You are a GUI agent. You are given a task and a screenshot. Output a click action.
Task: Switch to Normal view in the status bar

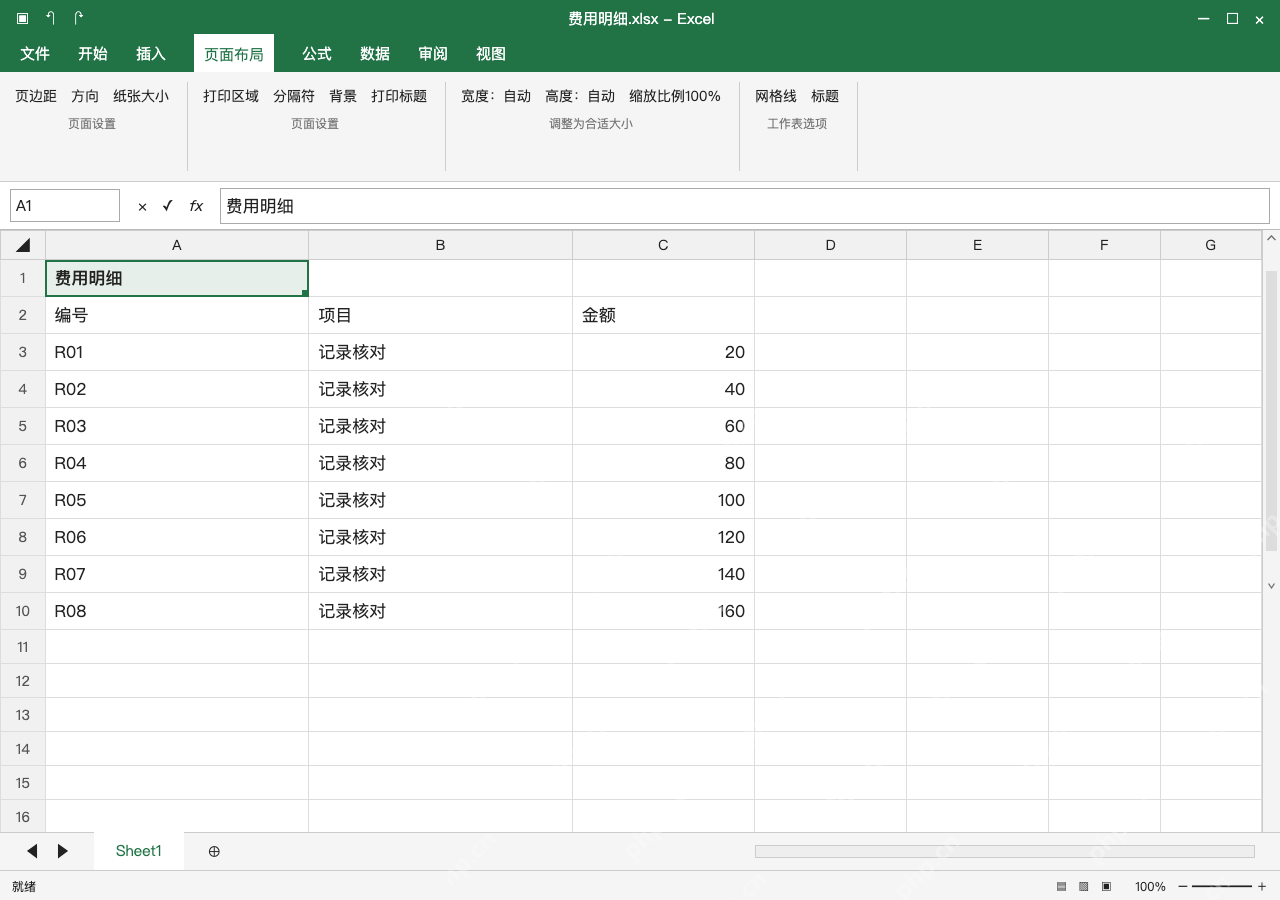(x=1061, y=887)
